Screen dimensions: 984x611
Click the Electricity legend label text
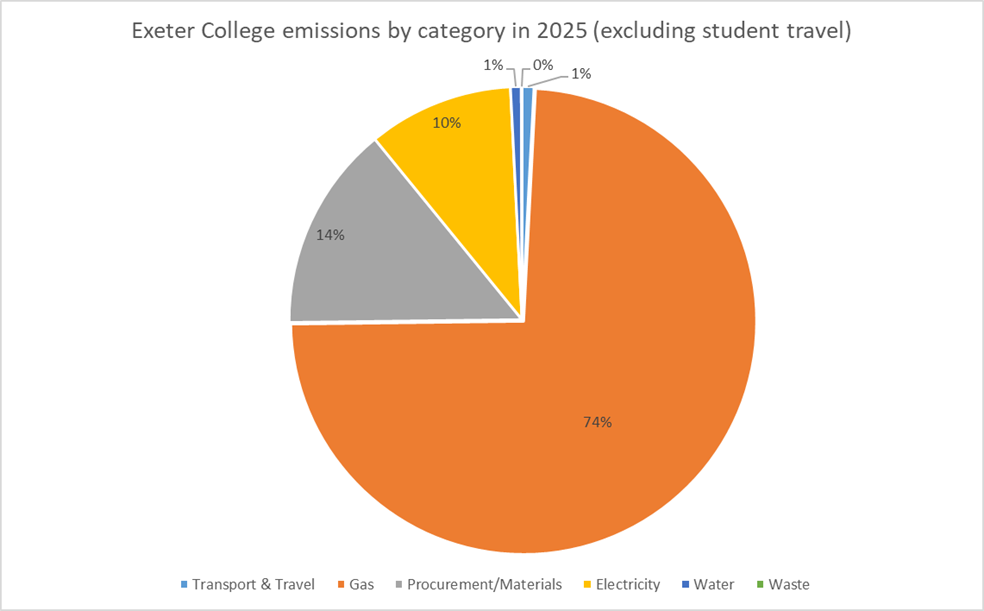tap(627, 584)
